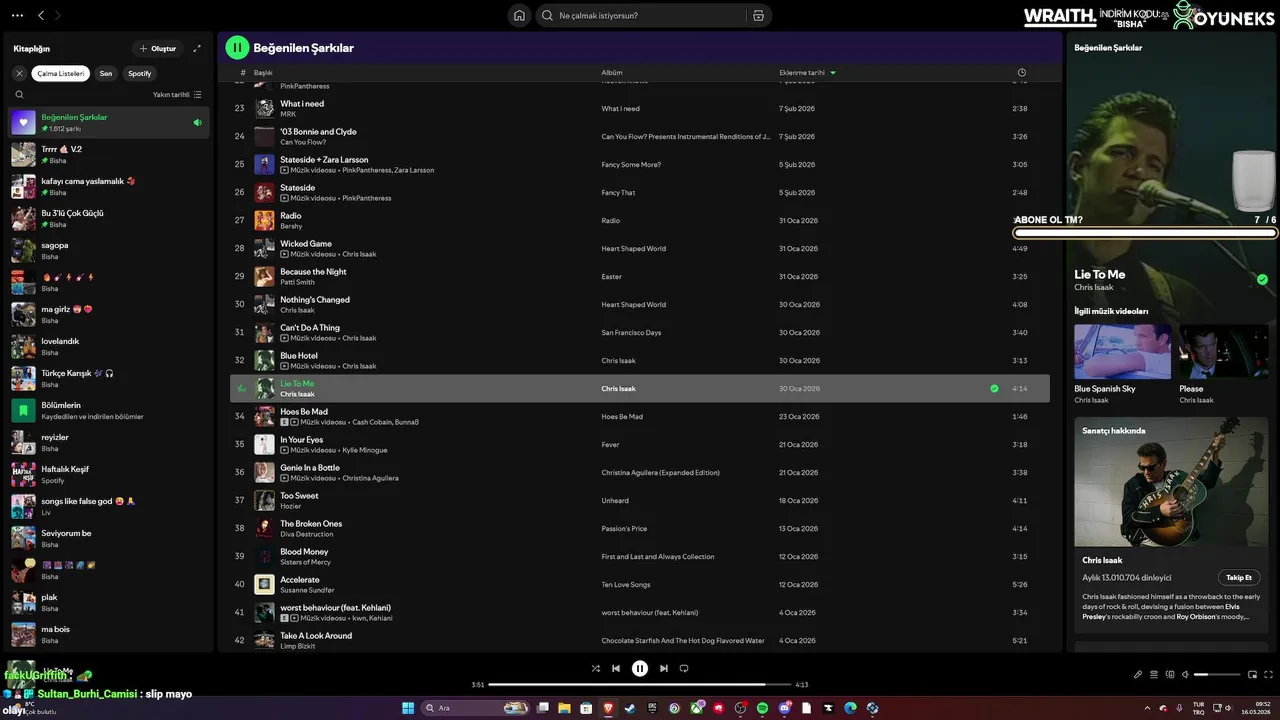Select 'Take A Look Around' track
The height and width of the screenshot is (720, 1280).
pyautogui.click(x=640, y=640)
